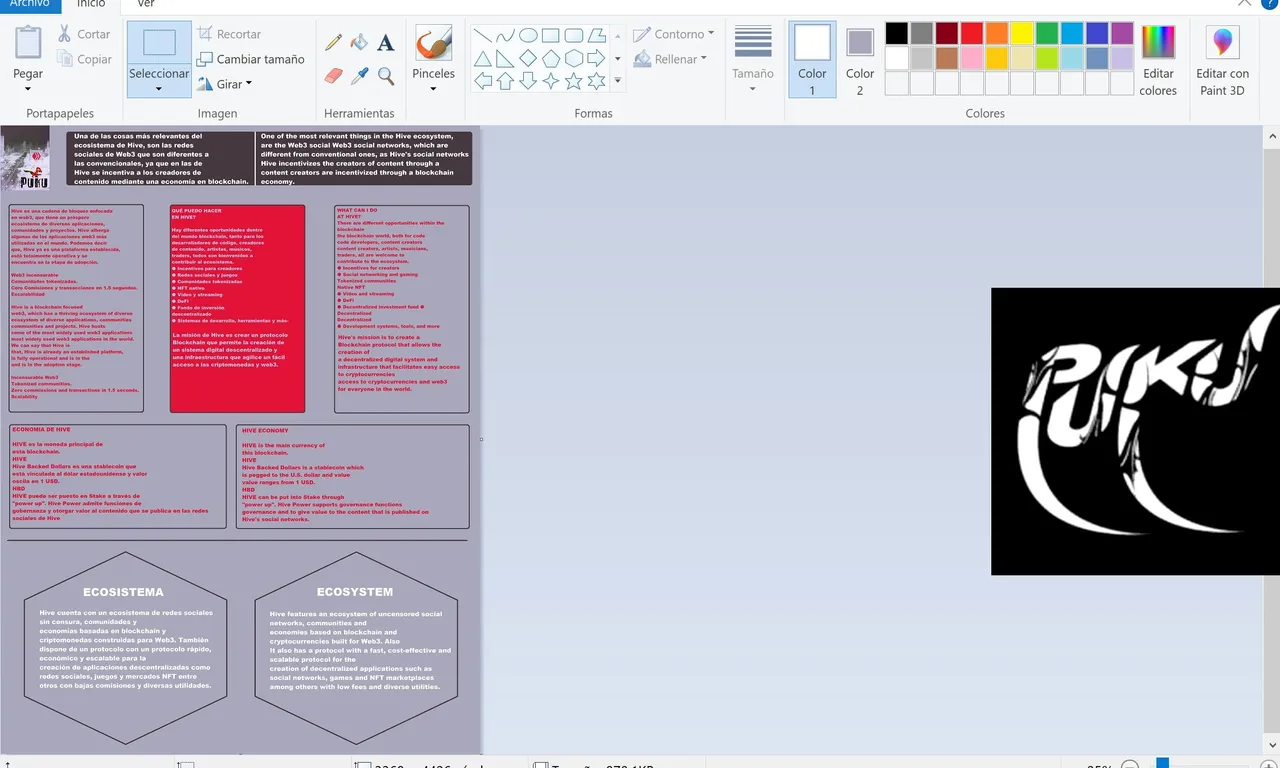The height and width of the screenshot is (768, 1280).
Task: Choose the Curve shape
Action: [x=505, y=35]
